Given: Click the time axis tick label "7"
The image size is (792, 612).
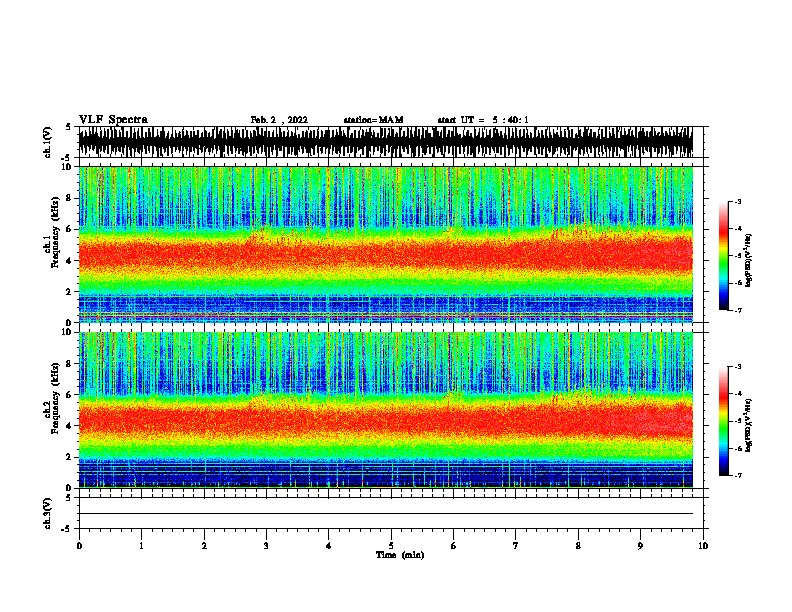Looking at the screenshot, I should click(516, 546).
